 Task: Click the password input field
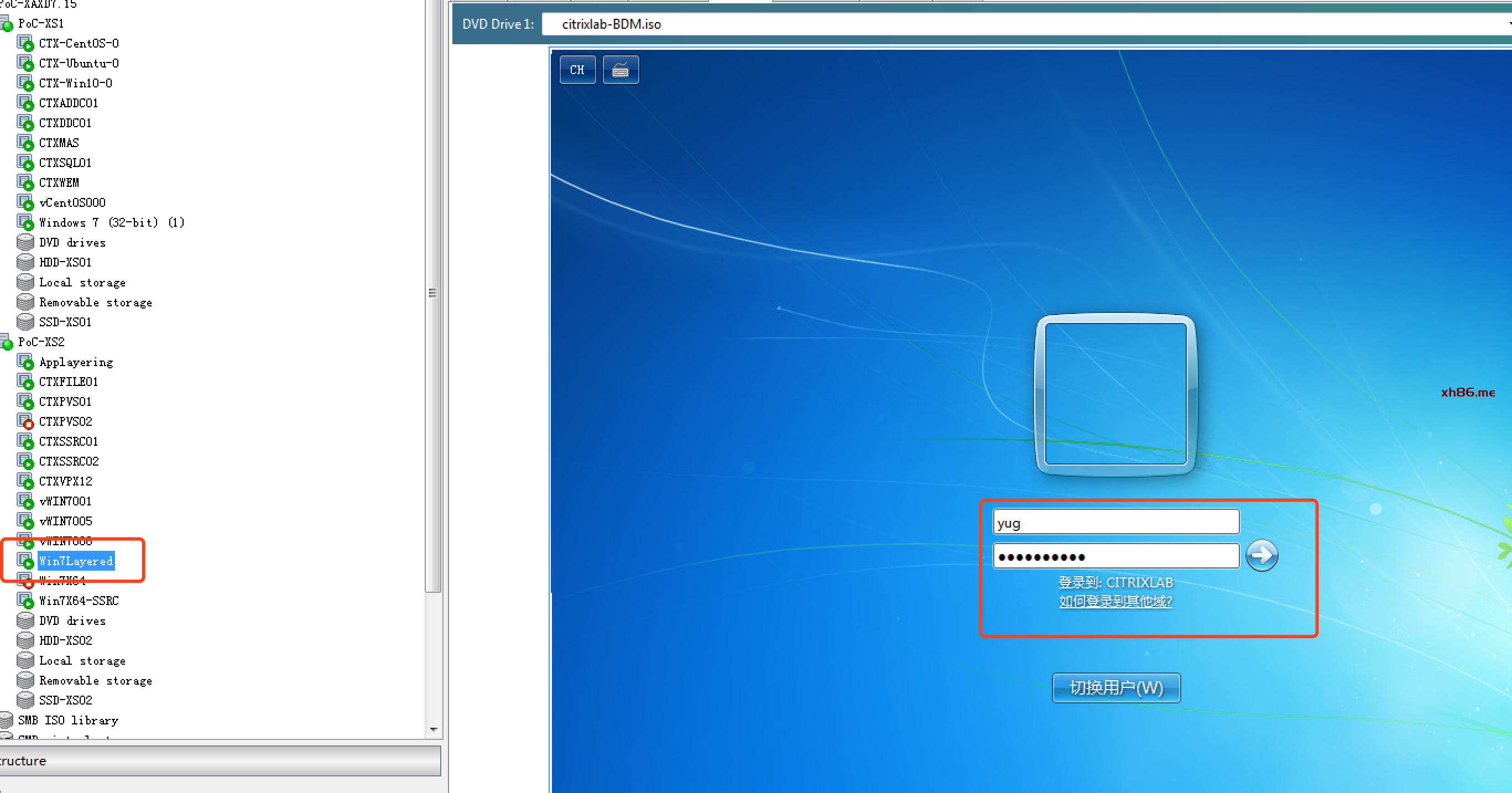pyautogui.click(x=1115, y=556)
